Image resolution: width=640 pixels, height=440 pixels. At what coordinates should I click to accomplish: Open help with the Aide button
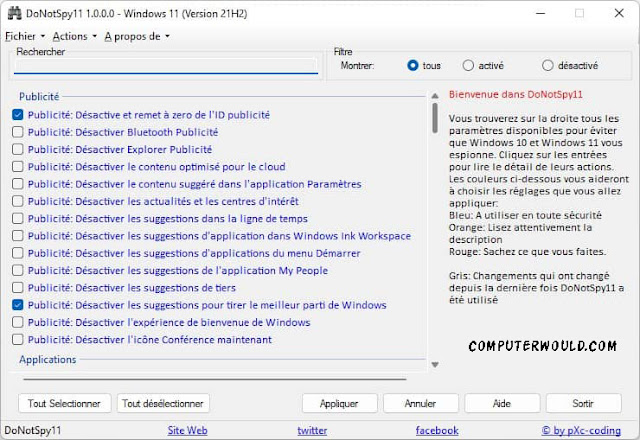502,403
